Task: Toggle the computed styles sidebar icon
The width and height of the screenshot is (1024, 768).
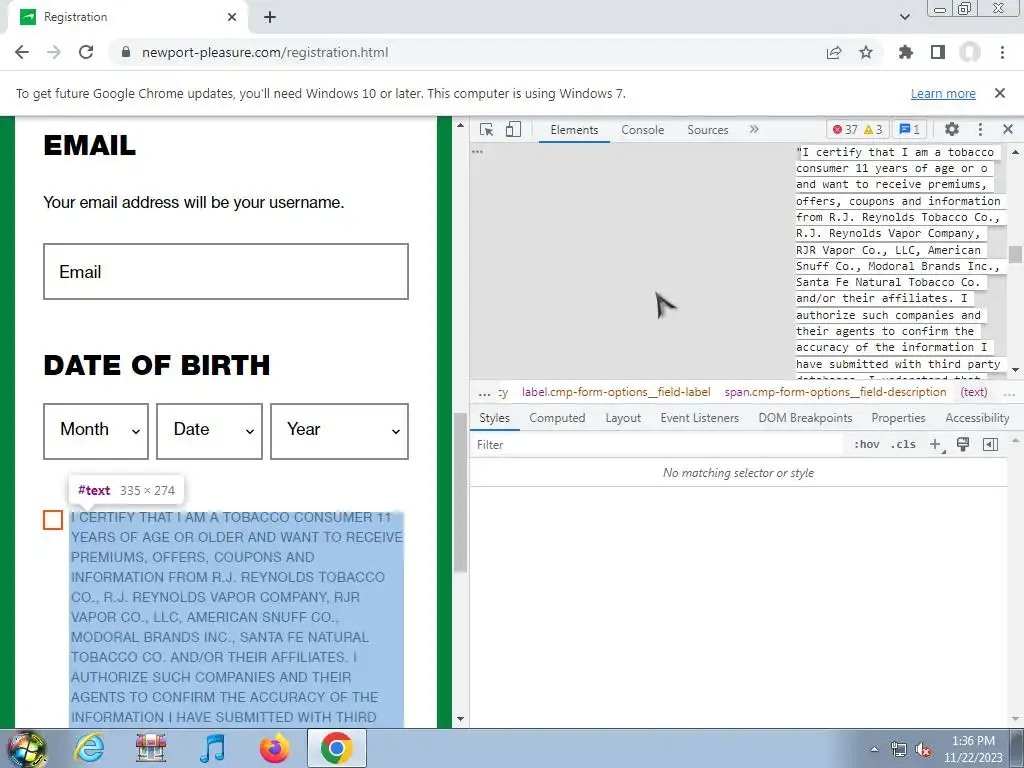Action: pyautogui.click(x=990, y=445)
